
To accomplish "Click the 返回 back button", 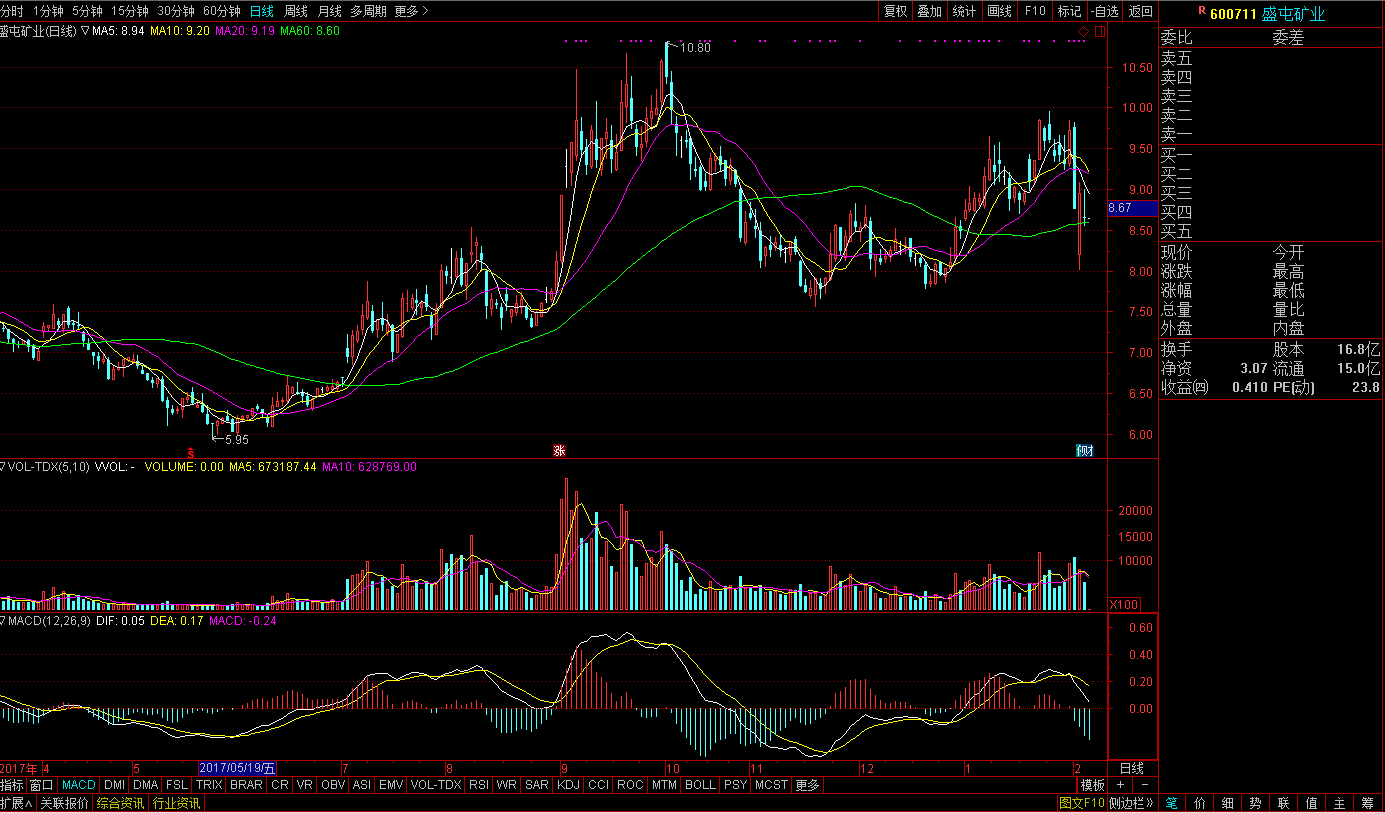I will [1141, 11].
